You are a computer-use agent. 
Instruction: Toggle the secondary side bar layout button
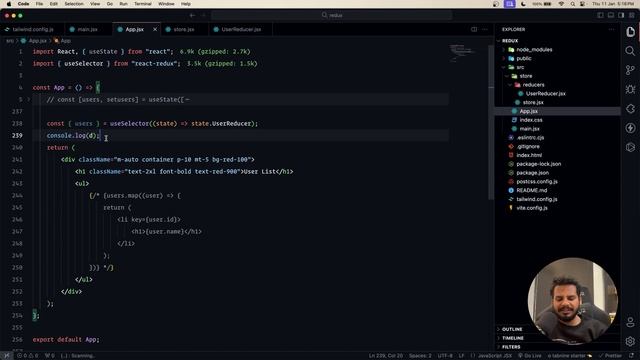[621, 15]
